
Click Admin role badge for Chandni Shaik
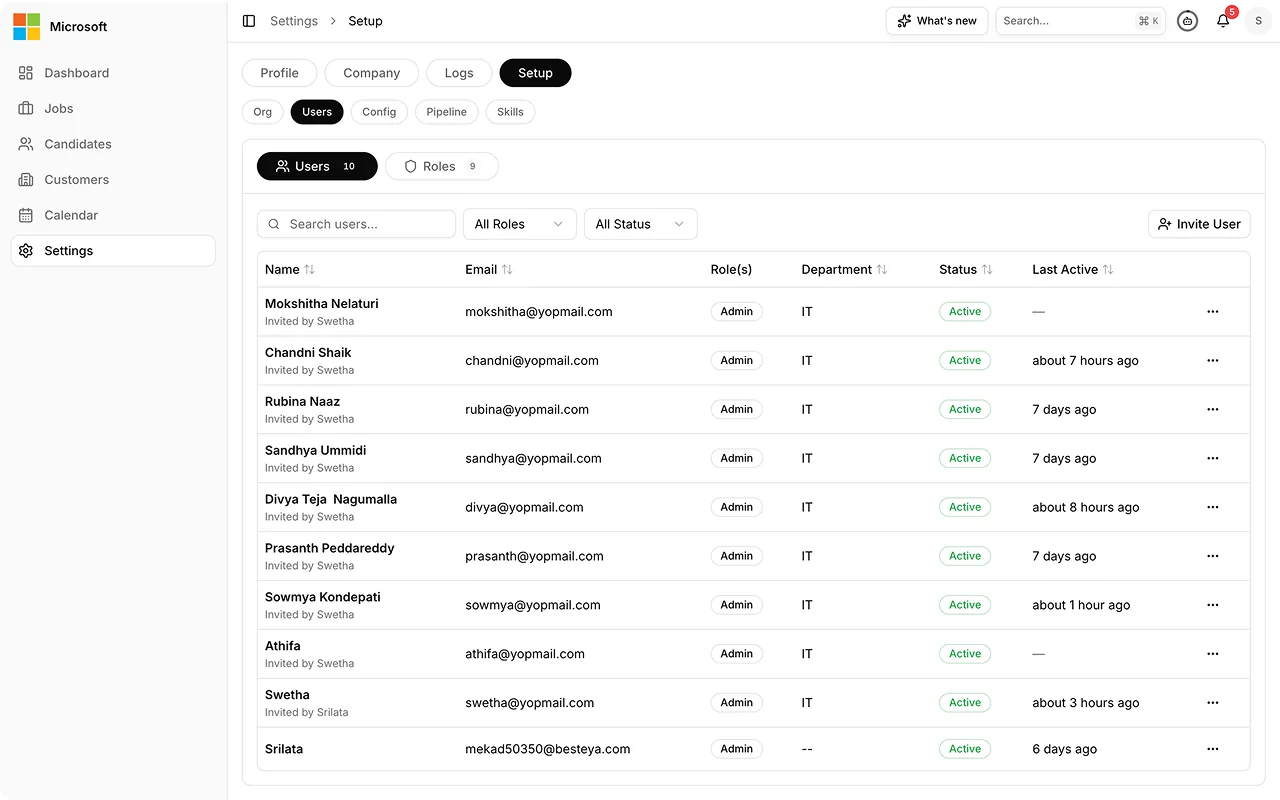tap(737, 361)
